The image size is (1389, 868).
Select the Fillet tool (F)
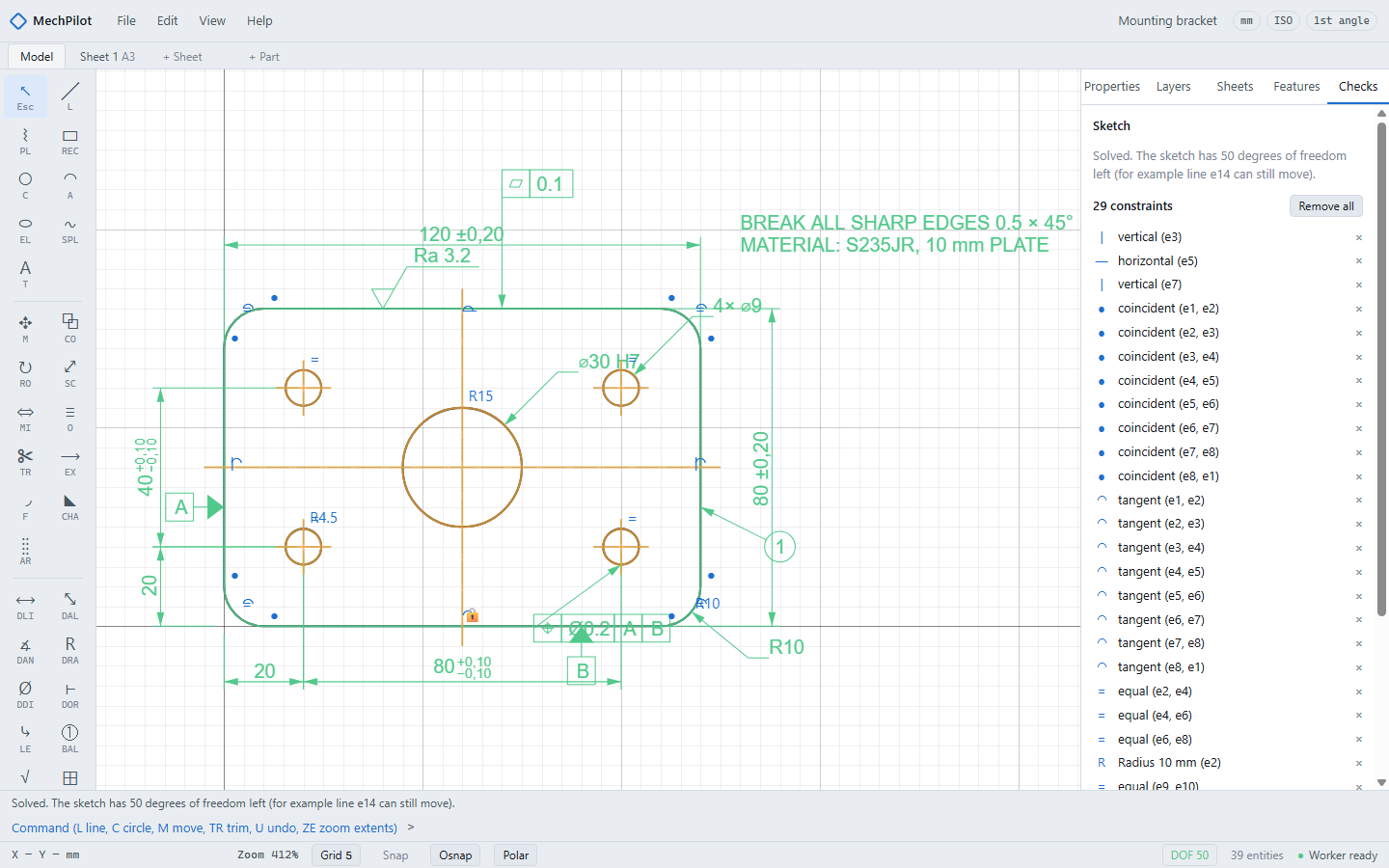[25, 505]
